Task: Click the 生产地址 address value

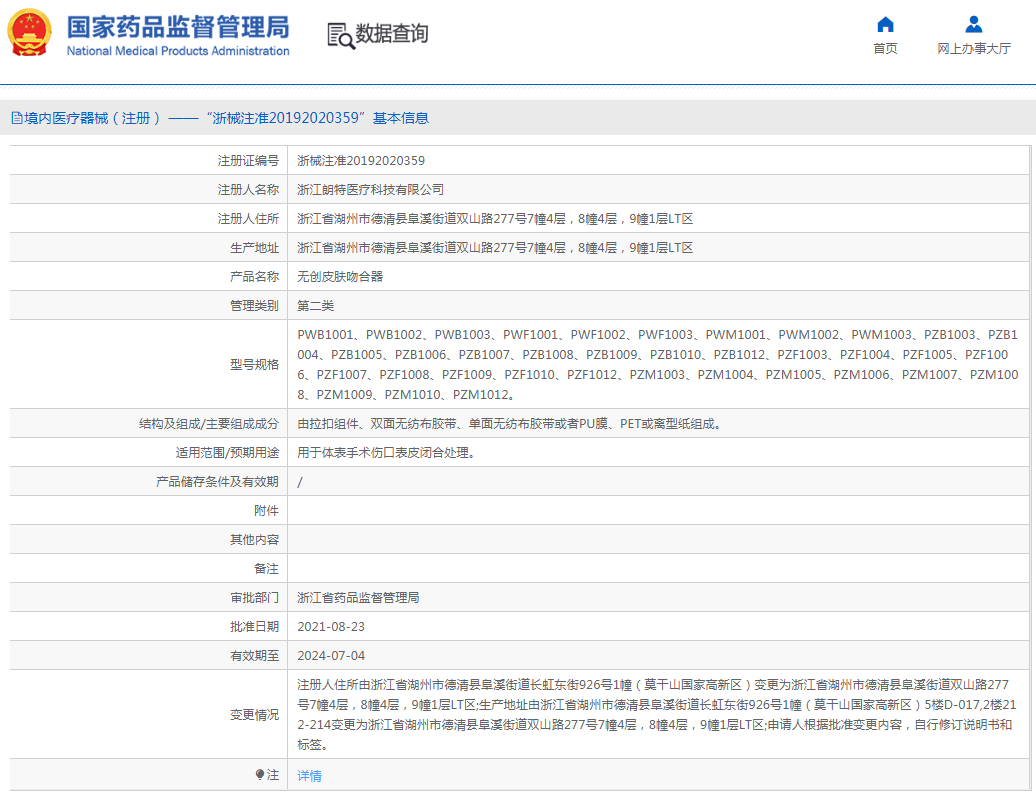Action: coord(495,248)
